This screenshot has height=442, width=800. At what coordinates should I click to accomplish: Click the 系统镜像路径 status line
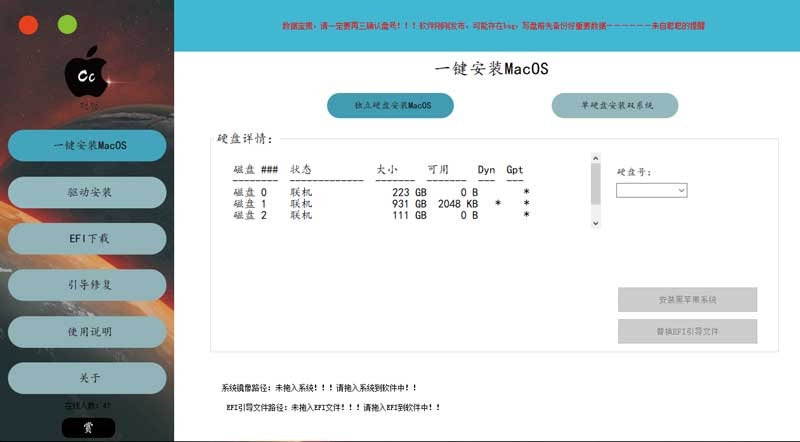point(319,388)
